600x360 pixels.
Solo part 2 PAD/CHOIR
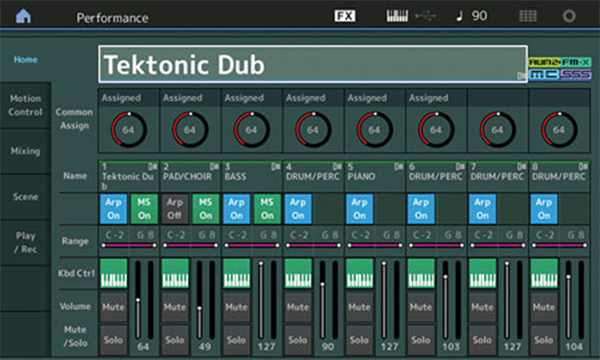(x=175, y=340)
